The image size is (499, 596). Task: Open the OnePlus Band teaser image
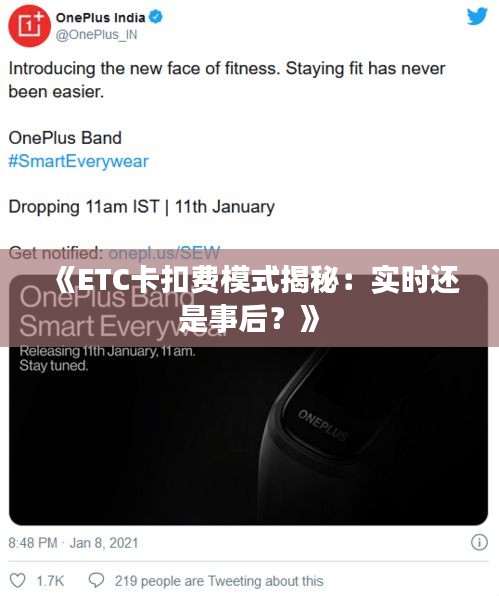[x=248, y=400]
